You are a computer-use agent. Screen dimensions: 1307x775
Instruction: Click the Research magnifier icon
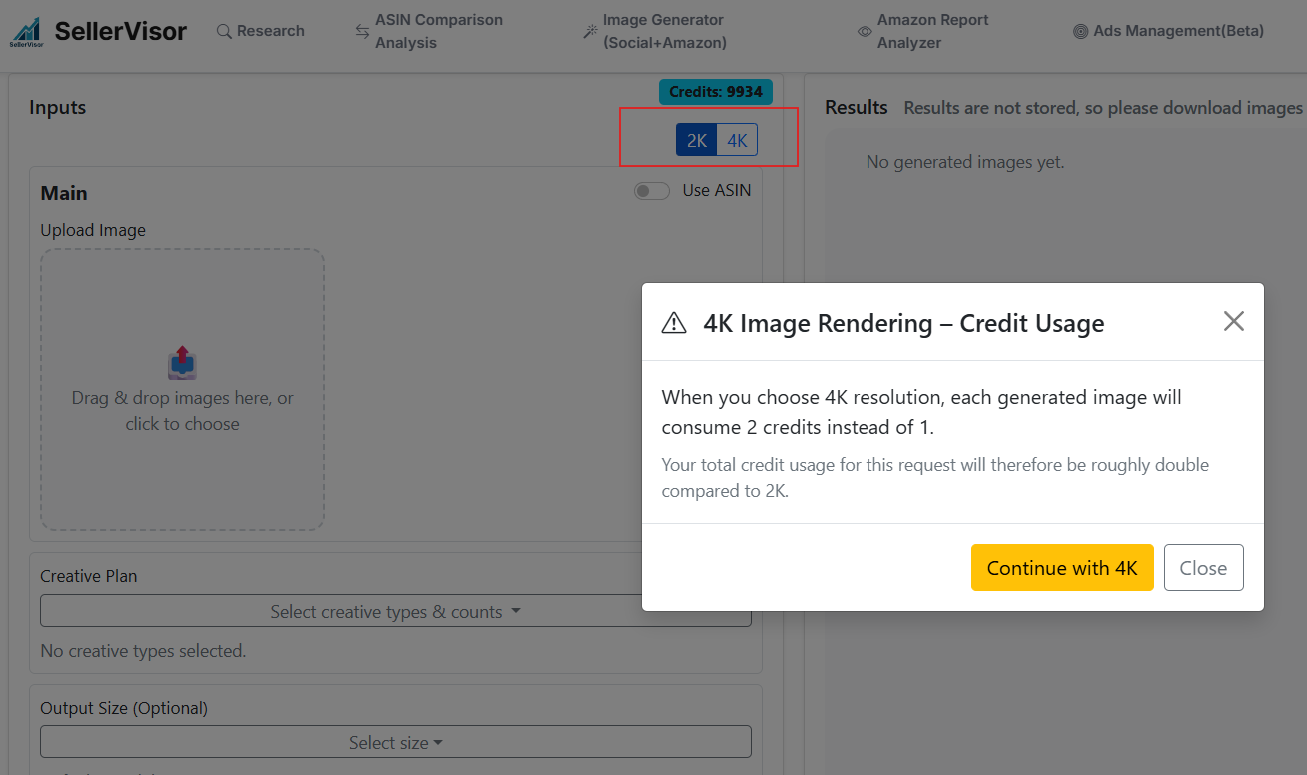224,32
